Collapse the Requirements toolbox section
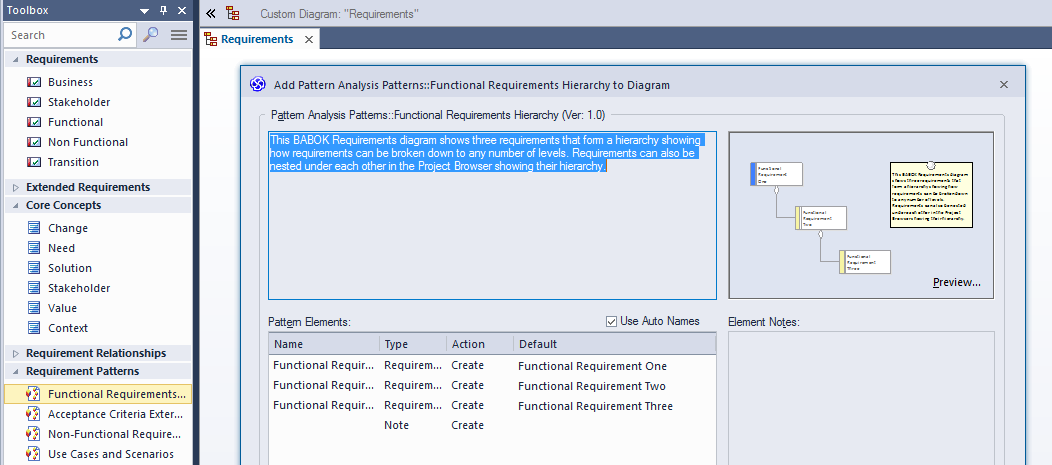The height and width of the screenshot is (465, 1052). (15, 60)
